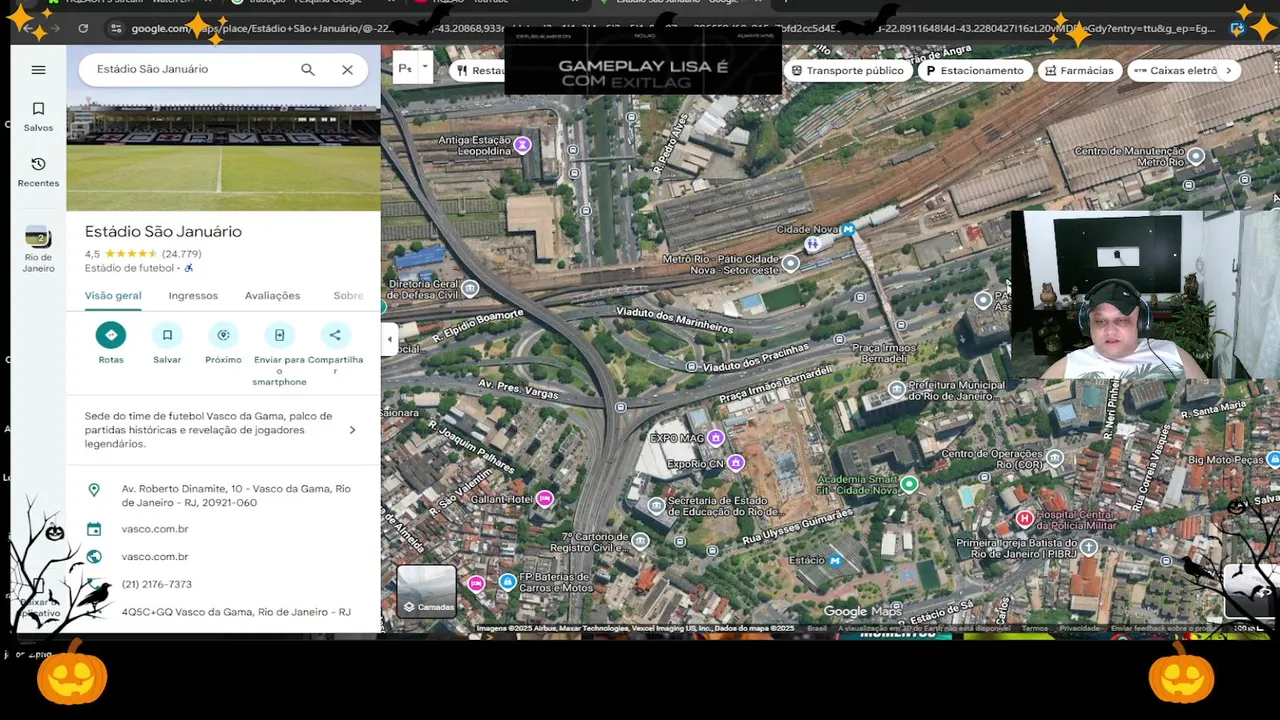
Task: Click 7º Cartório de Registro Civil marker
Action: coord(641,541)
